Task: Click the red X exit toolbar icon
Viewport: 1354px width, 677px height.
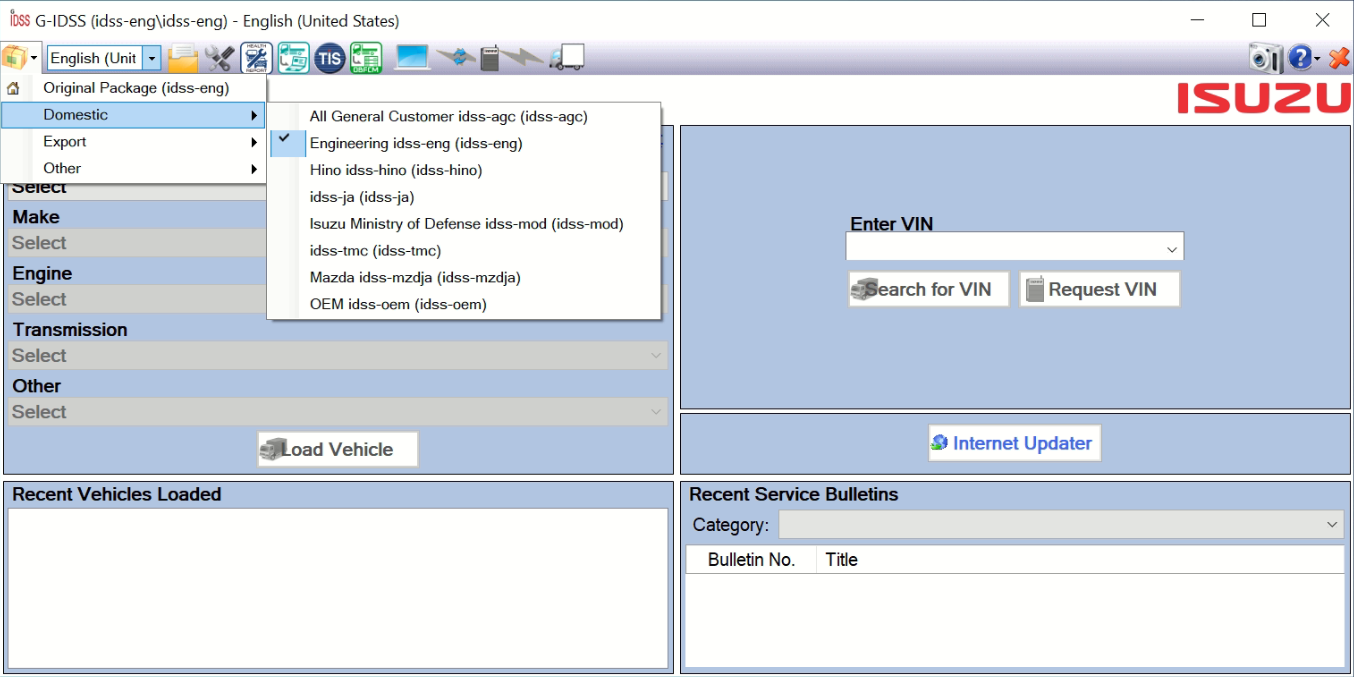Action: 1339,59
